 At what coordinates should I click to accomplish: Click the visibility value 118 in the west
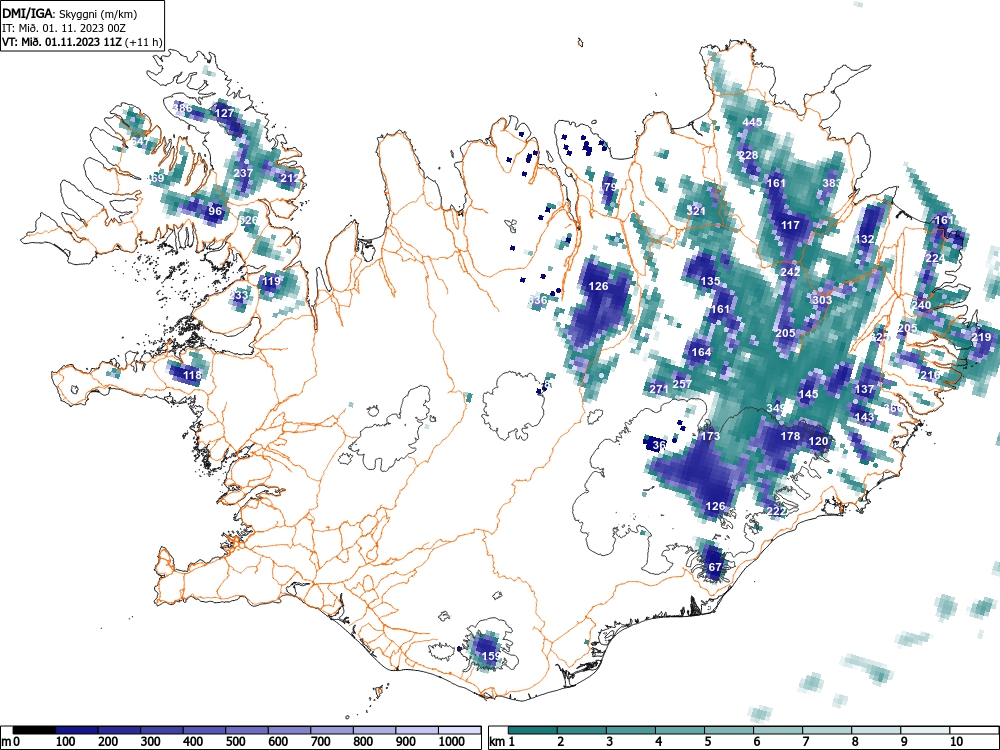(192, 375)
